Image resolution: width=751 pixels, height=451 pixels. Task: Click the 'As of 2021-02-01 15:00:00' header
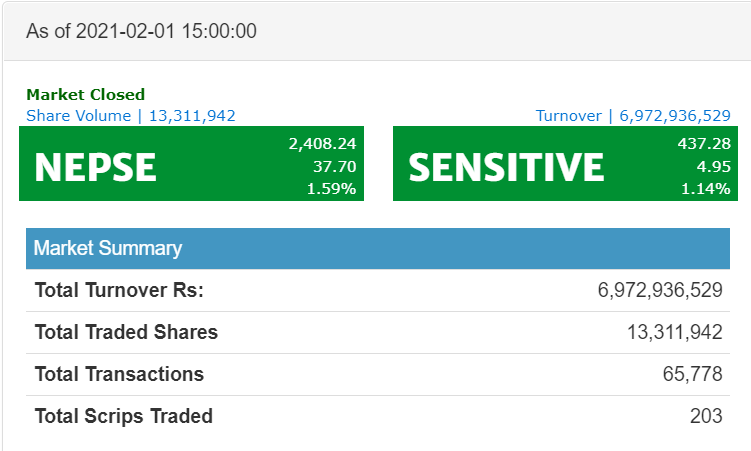coord(141,31)
